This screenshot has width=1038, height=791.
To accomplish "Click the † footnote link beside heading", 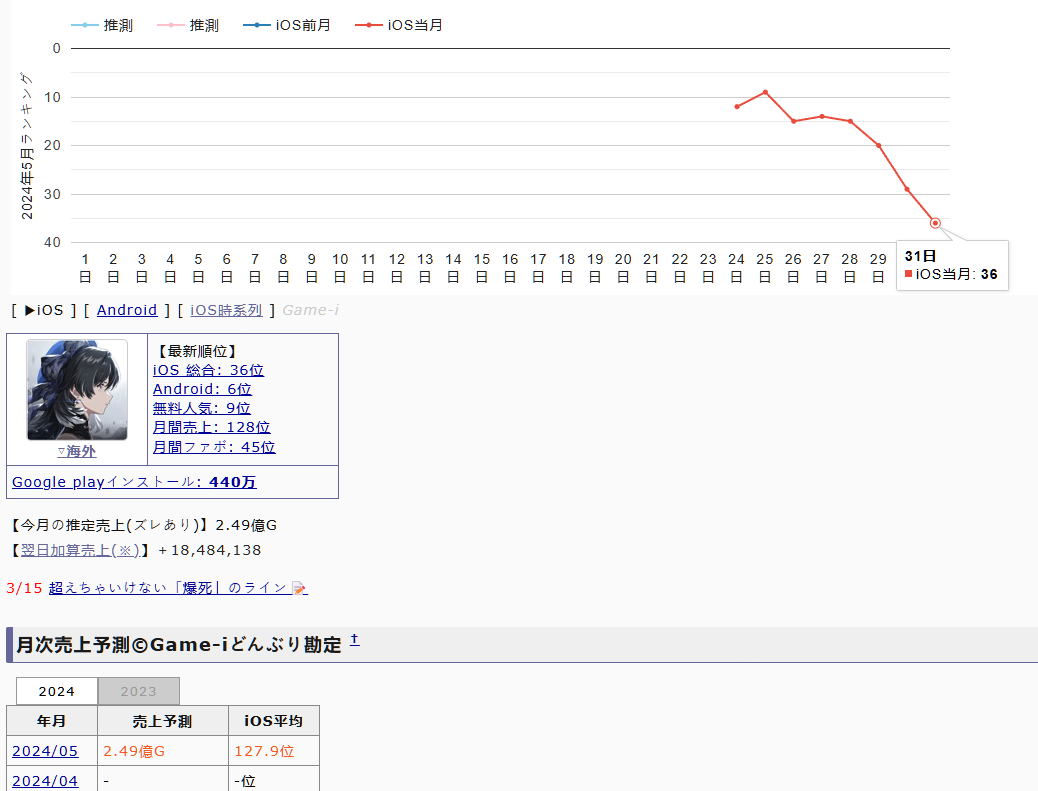I will coord(354,639).
